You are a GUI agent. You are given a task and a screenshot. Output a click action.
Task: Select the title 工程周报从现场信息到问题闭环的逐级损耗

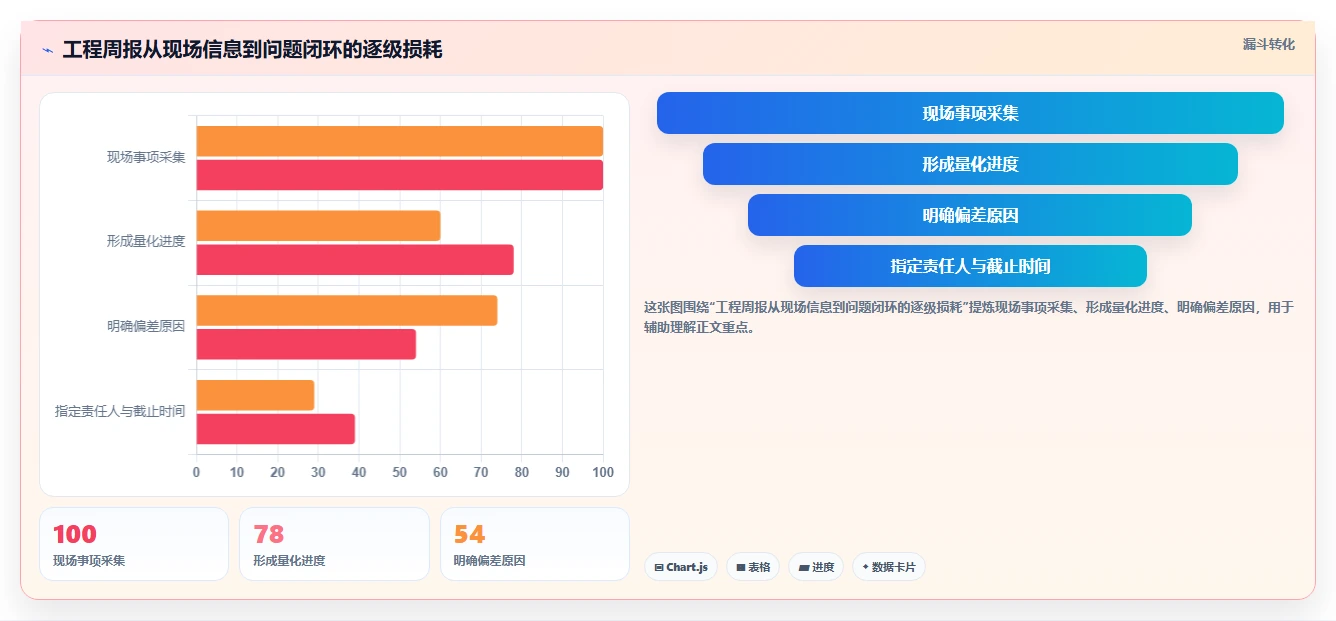pyautogui.click(x=252, y=49)
